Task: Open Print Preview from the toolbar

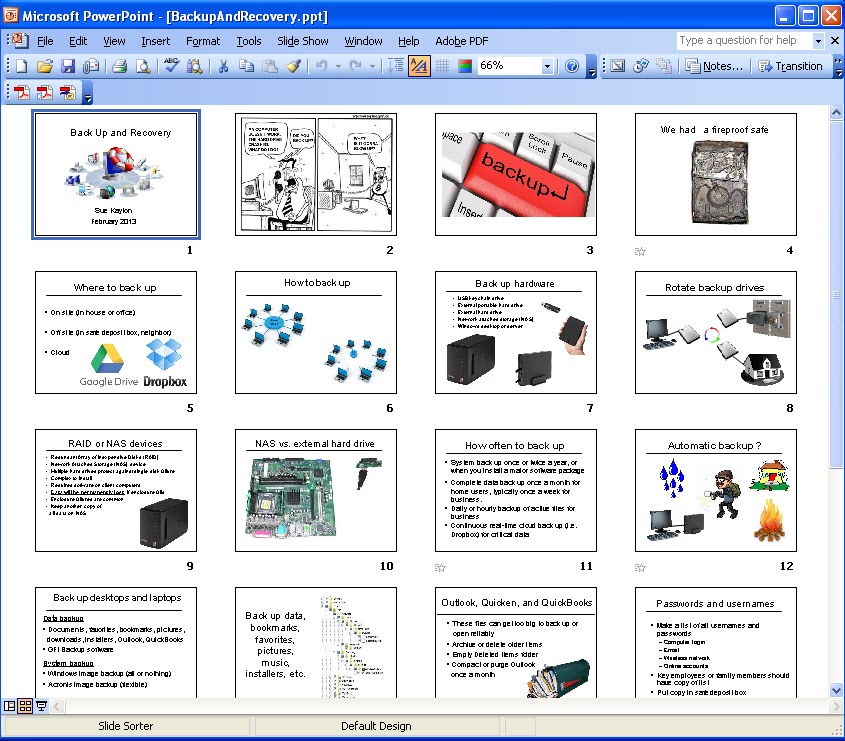Action: click(143, 66)
